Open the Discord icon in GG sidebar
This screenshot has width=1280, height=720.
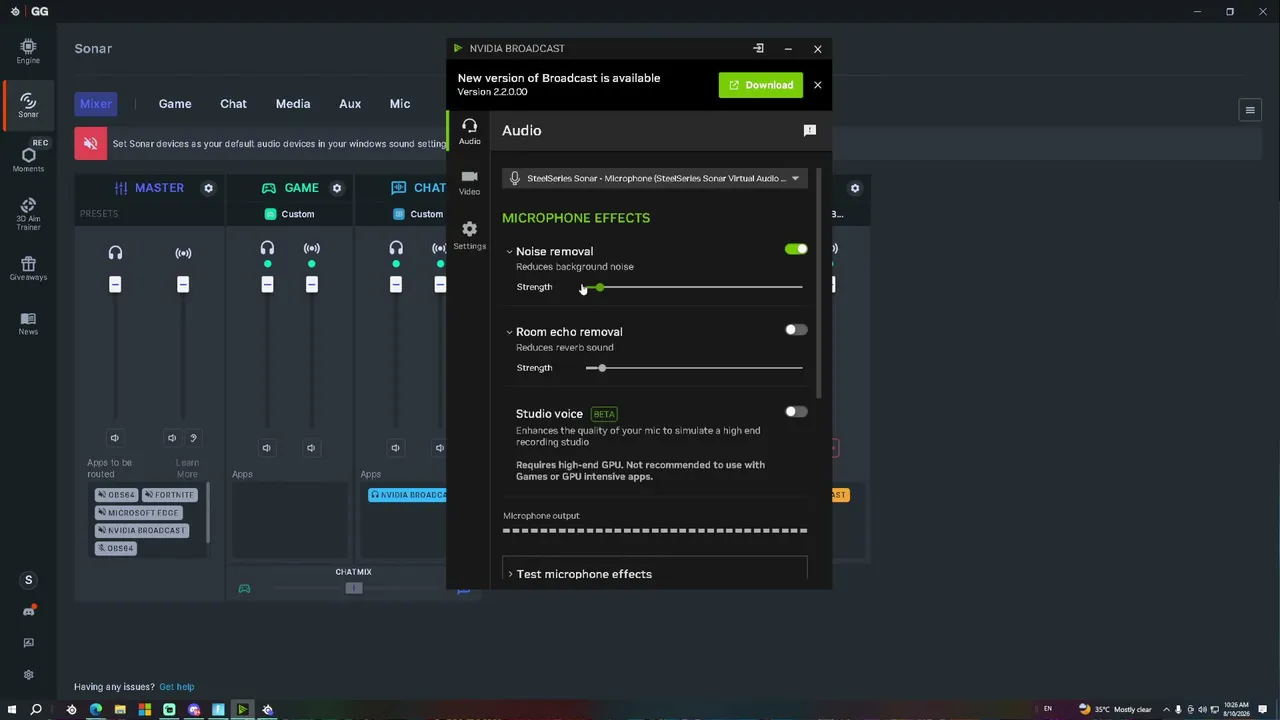click(x=28, y=611)
